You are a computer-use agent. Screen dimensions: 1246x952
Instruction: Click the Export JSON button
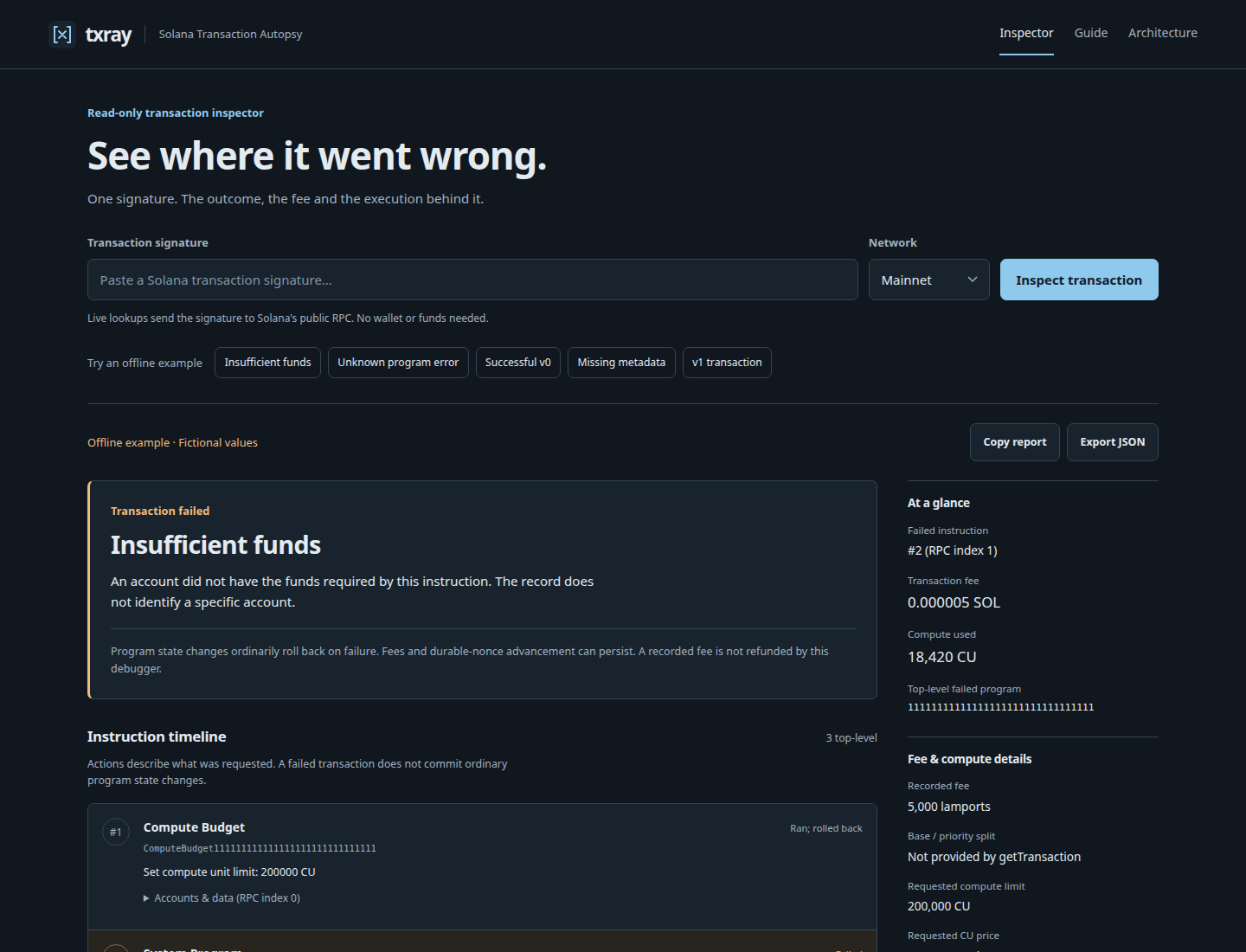point(1113,442)
